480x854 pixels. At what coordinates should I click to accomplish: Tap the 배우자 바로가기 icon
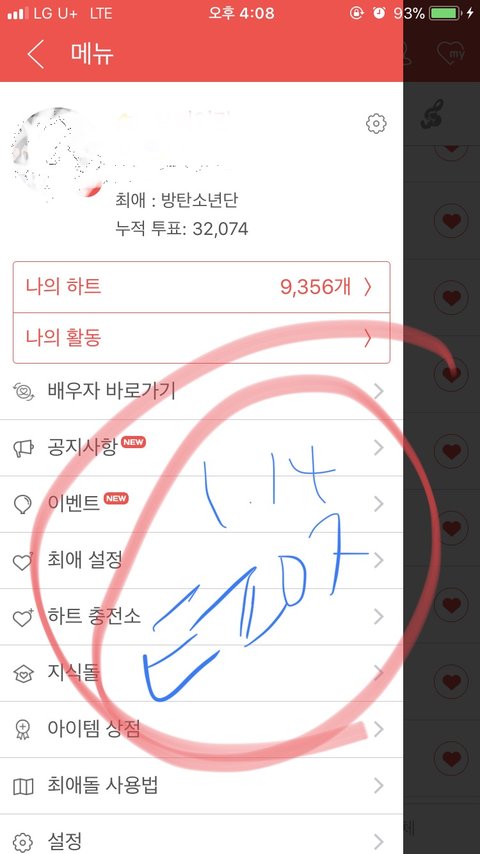(x=23, y=391)
